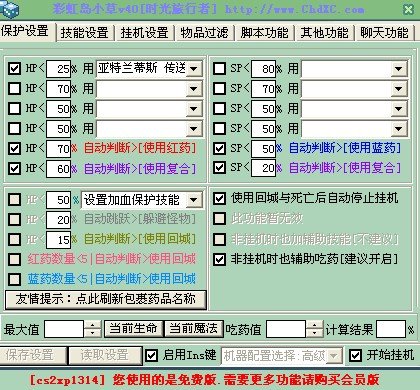
Task: Click the 当前生命 button
Action: (133, 328)
